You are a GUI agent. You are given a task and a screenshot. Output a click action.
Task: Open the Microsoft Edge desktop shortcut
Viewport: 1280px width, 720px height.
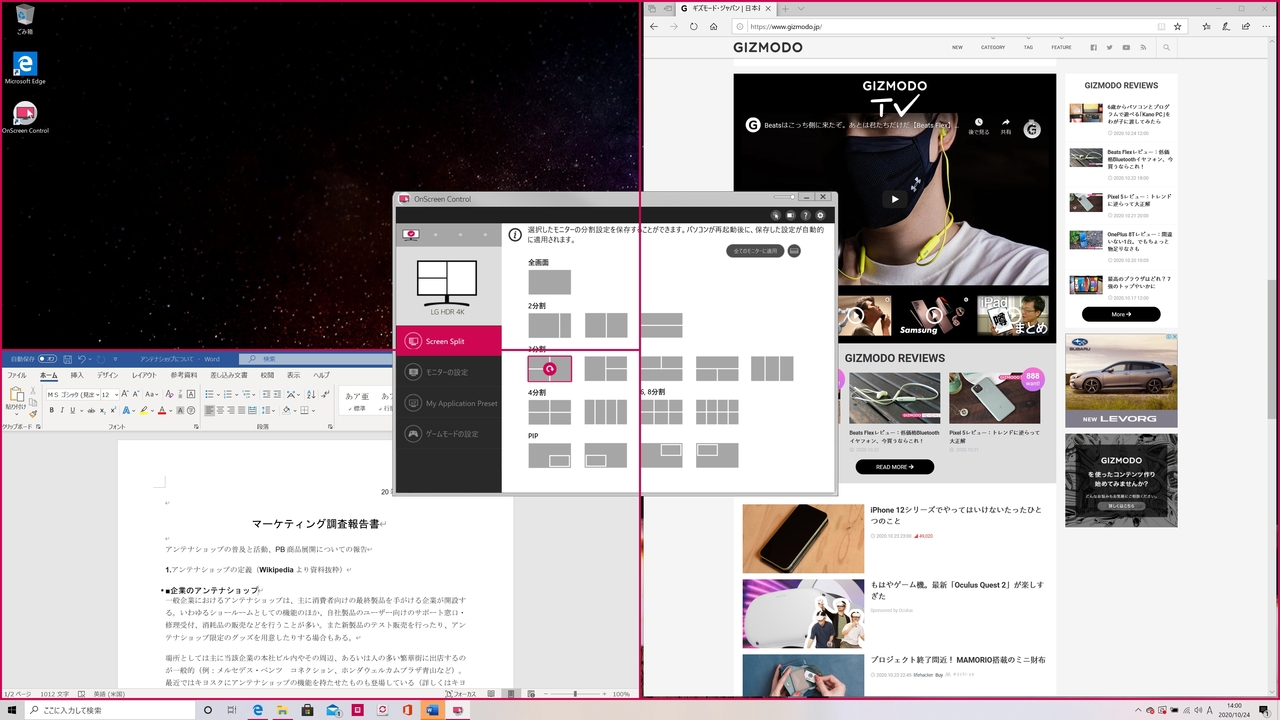[x=25, y=68]
